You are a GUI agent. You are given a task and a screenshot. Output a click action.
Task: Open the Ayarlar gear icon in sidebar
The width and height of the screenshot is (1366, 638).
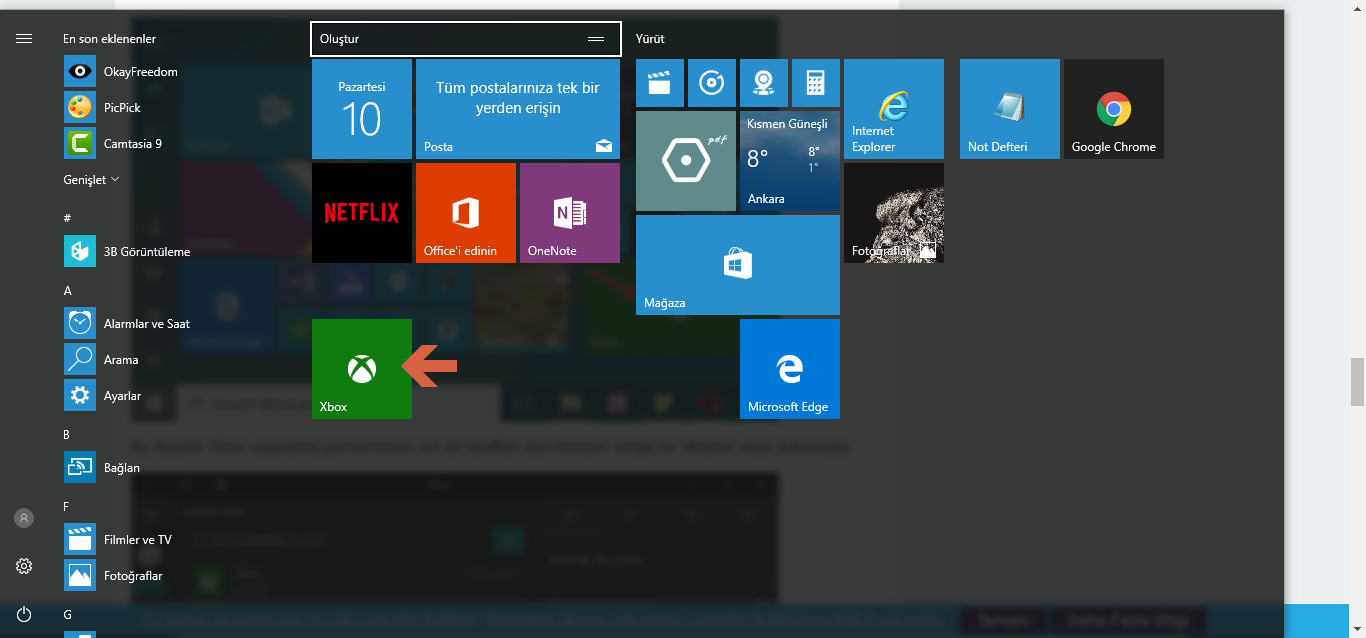tap(23, 565)
